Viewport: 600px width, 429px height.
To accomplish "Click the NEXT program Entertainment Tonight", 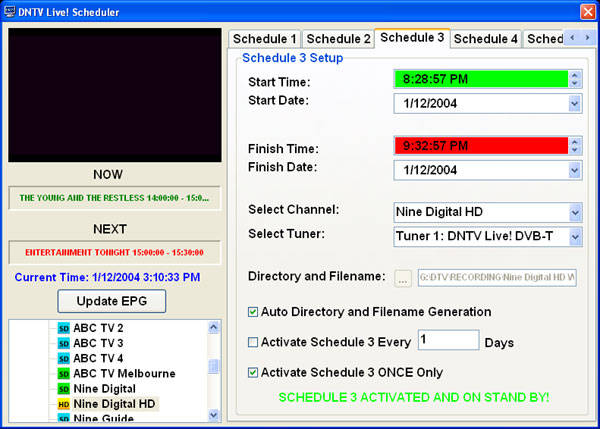I will click(114, 253).
